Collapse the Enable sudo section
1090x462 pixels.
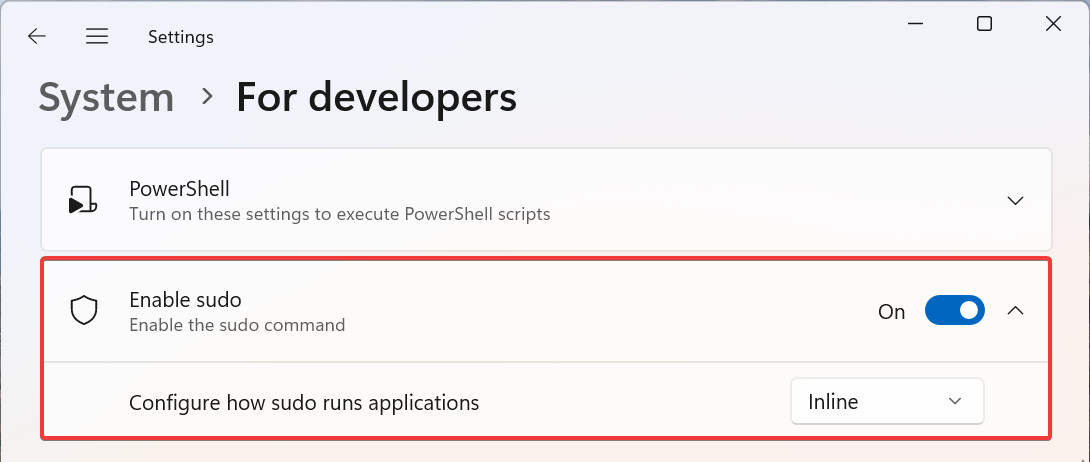tap(1015, 311)
